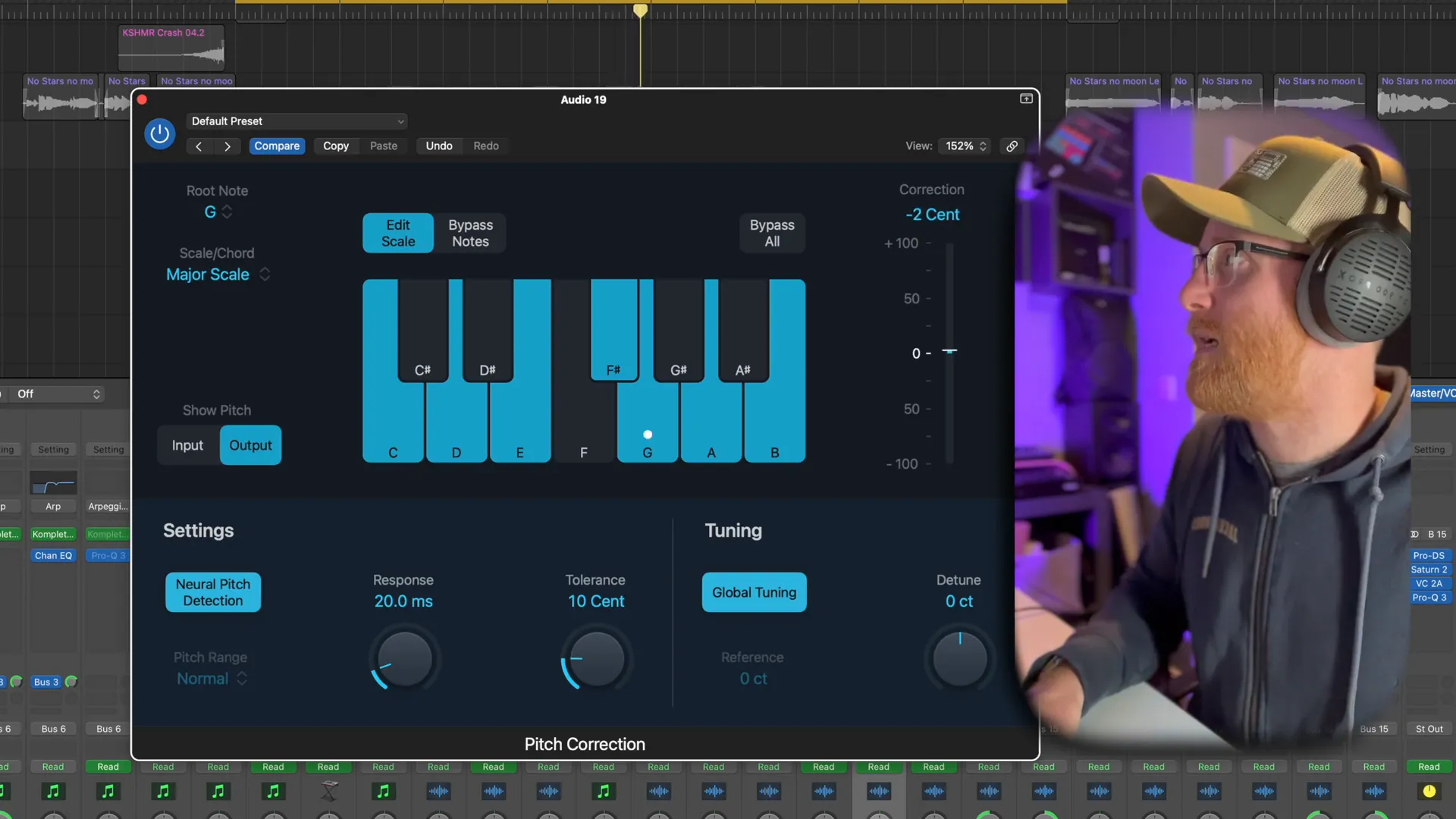
Task: Click Undo in the plugin header
Action: (x=439, y=146)
